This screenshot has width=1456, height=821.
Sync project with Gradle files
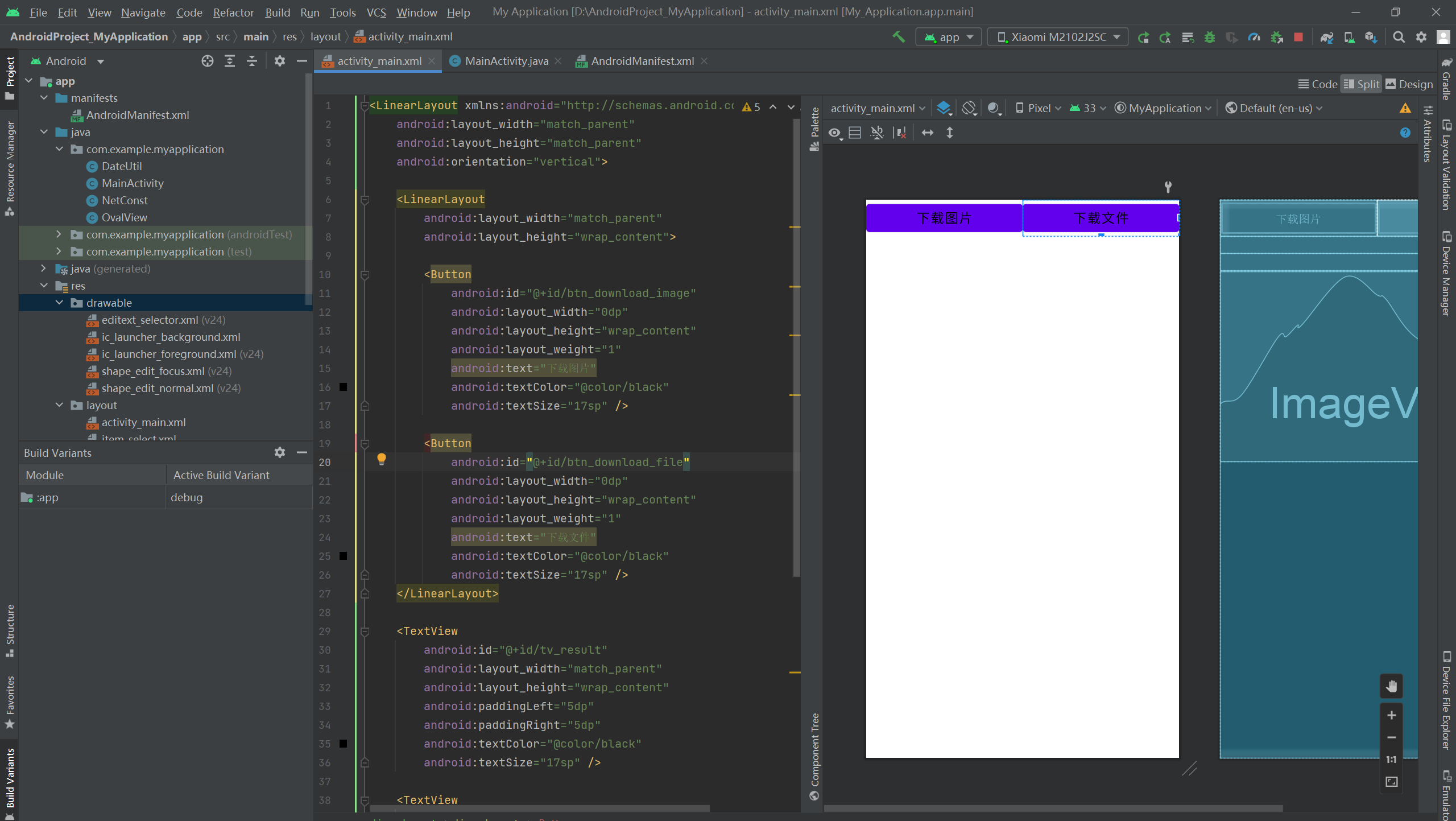[x=1326, y=37]
